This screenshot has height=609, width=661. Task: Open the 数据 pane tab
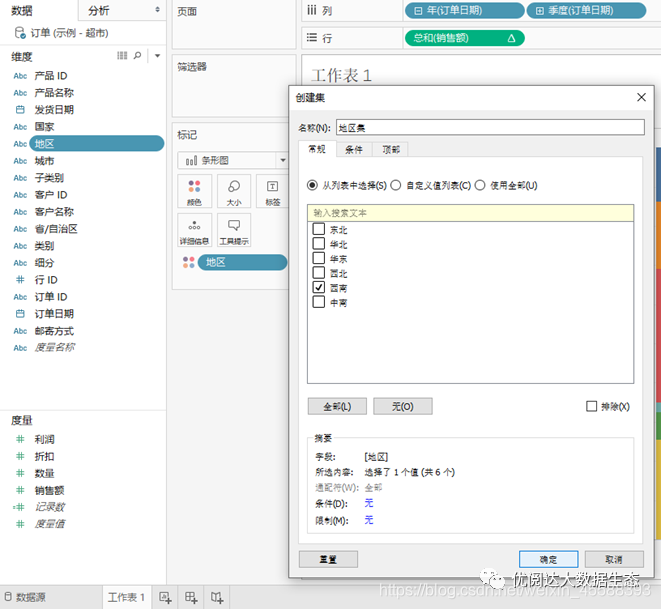22,11
